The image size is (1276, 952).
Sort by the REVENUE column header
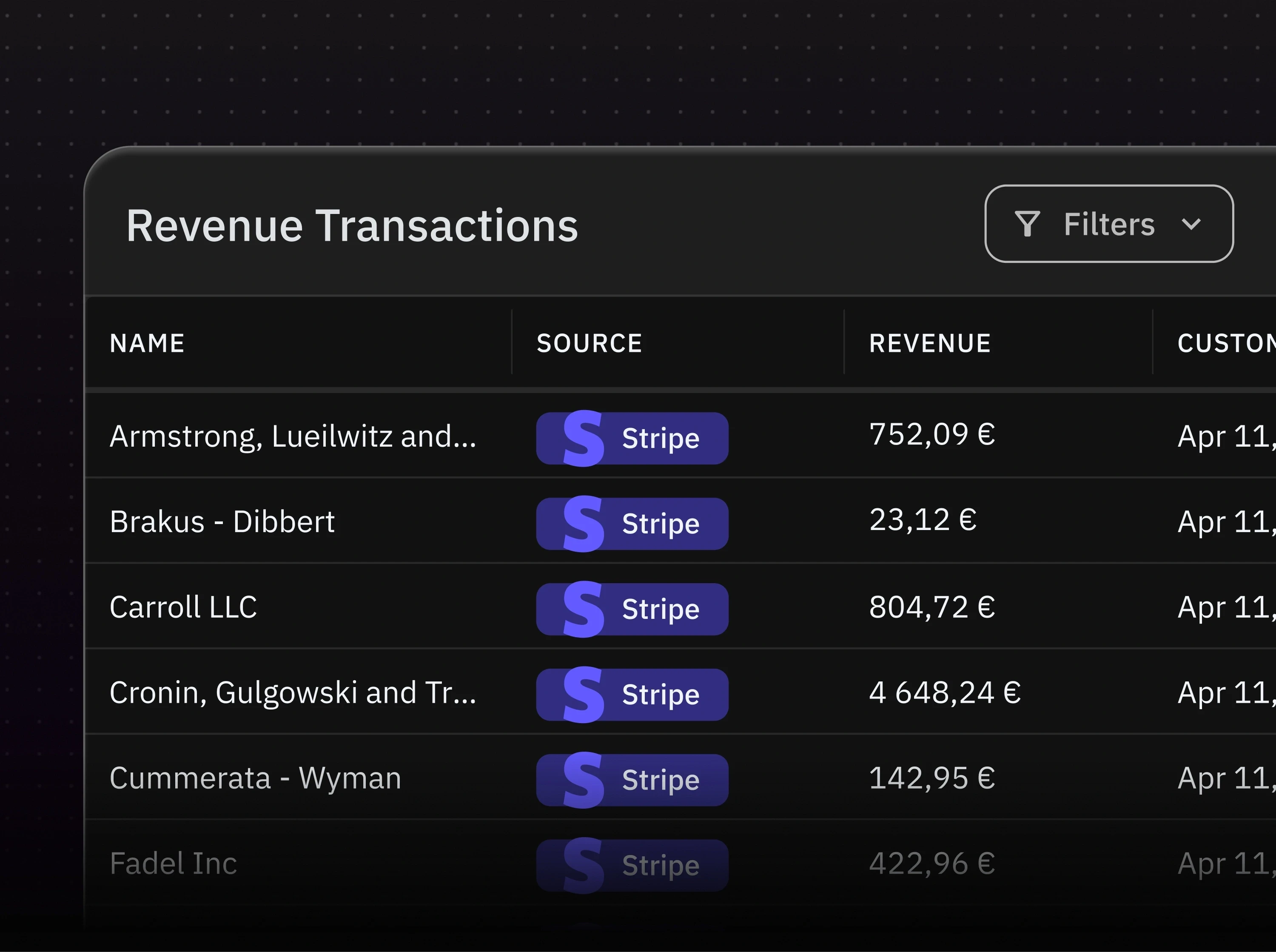930,343
